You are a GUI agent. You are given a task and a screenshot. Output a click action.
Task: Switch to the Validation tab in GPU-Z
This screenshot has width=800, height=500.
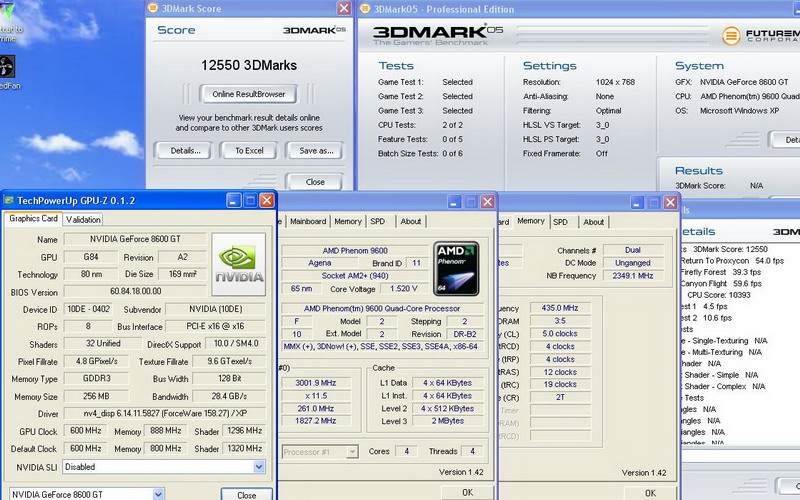[83, 219]
